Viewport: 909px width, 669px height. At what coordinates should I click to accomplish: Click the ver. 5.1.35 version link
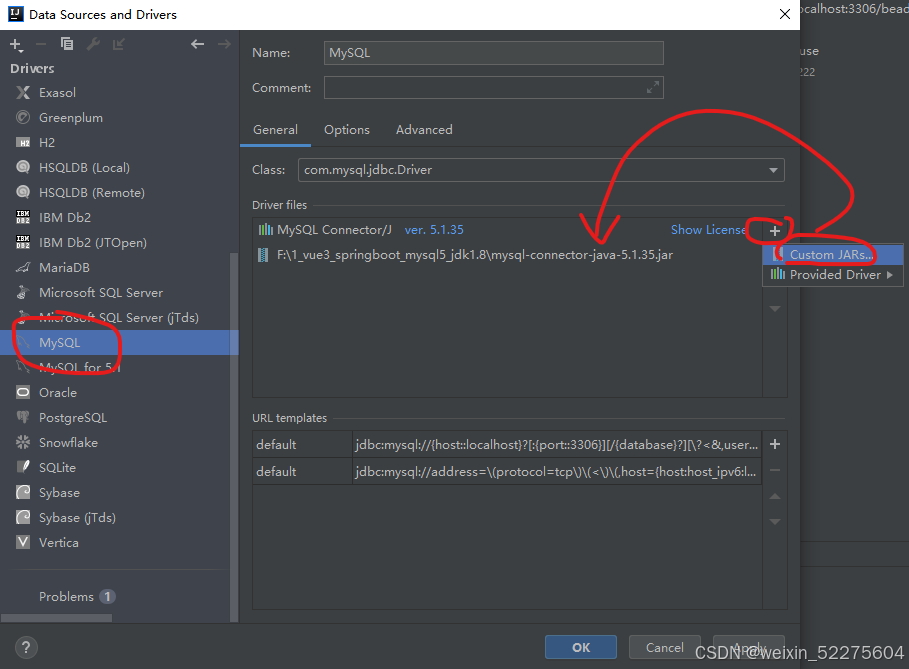coord(434,230)
